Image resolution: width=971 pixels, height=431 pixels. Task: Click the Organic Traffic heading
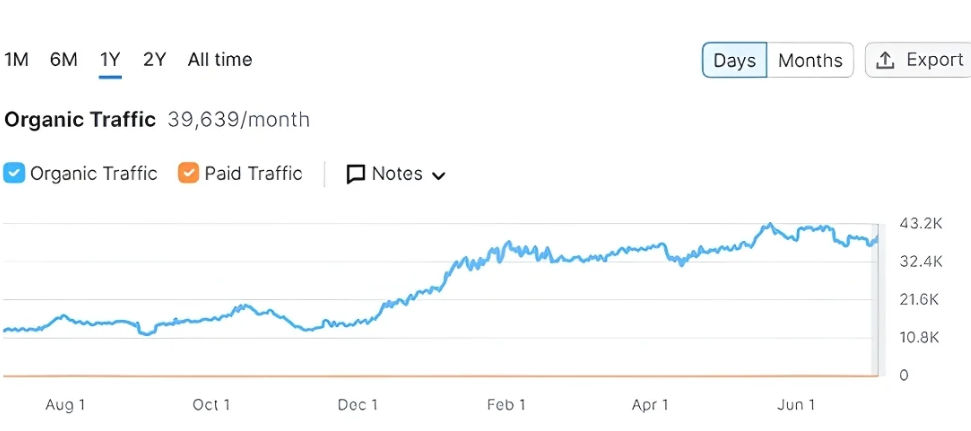pyautogui.click(x=80, y=120)
